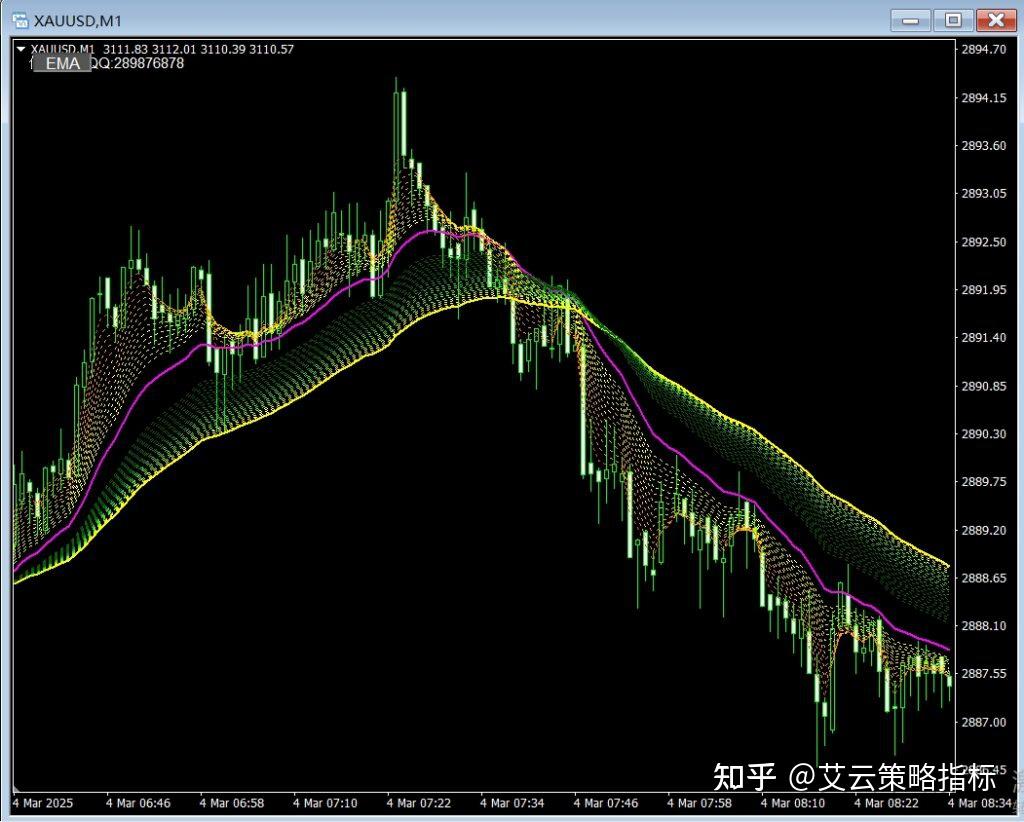The height and width of the screenshot is (822, 1024).
Task: Click the 4 Mar 2025 time label
Action: (42, 803)
